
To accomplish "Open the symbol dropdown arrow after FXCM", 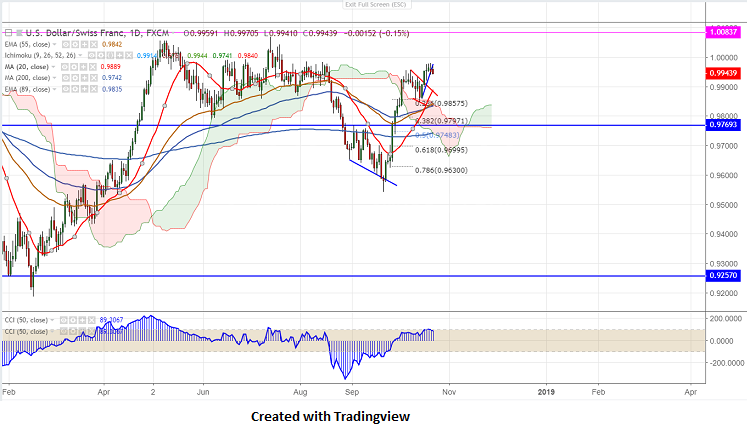I will click(173, 33).
